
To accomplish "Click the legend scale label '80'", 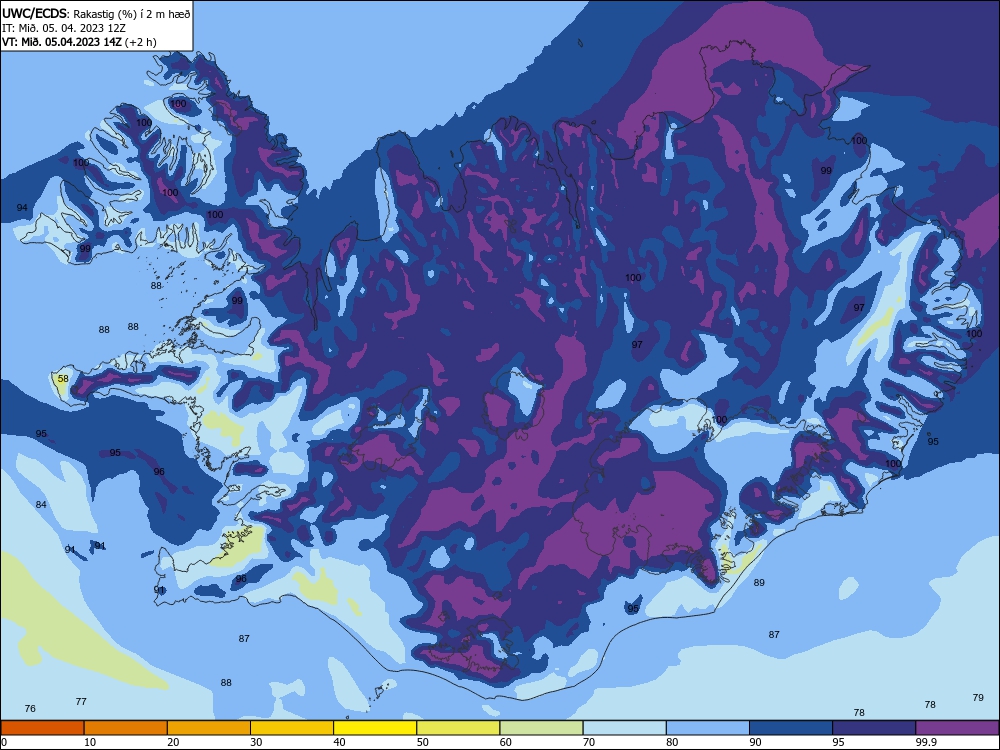I will click(x=672, y=742).
